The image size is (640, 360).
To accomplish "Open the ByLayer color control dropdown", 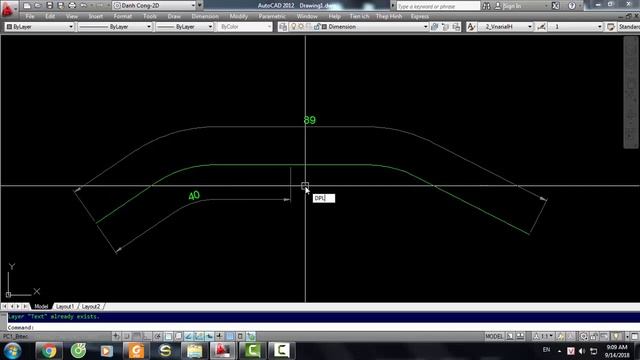I will tap(40, 27).
